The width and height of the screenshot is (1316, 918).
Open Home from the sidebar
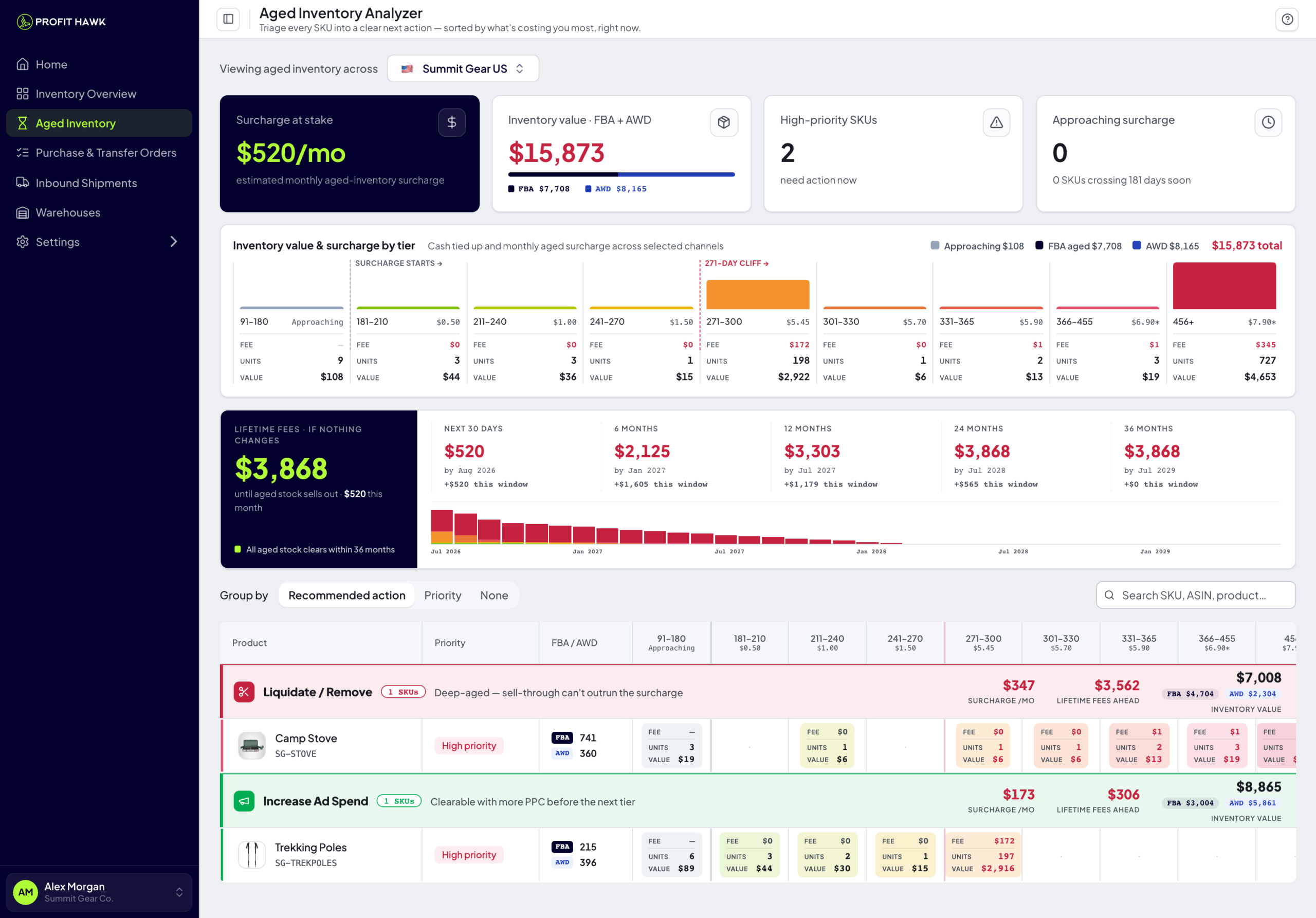click(x=99, y=64)
